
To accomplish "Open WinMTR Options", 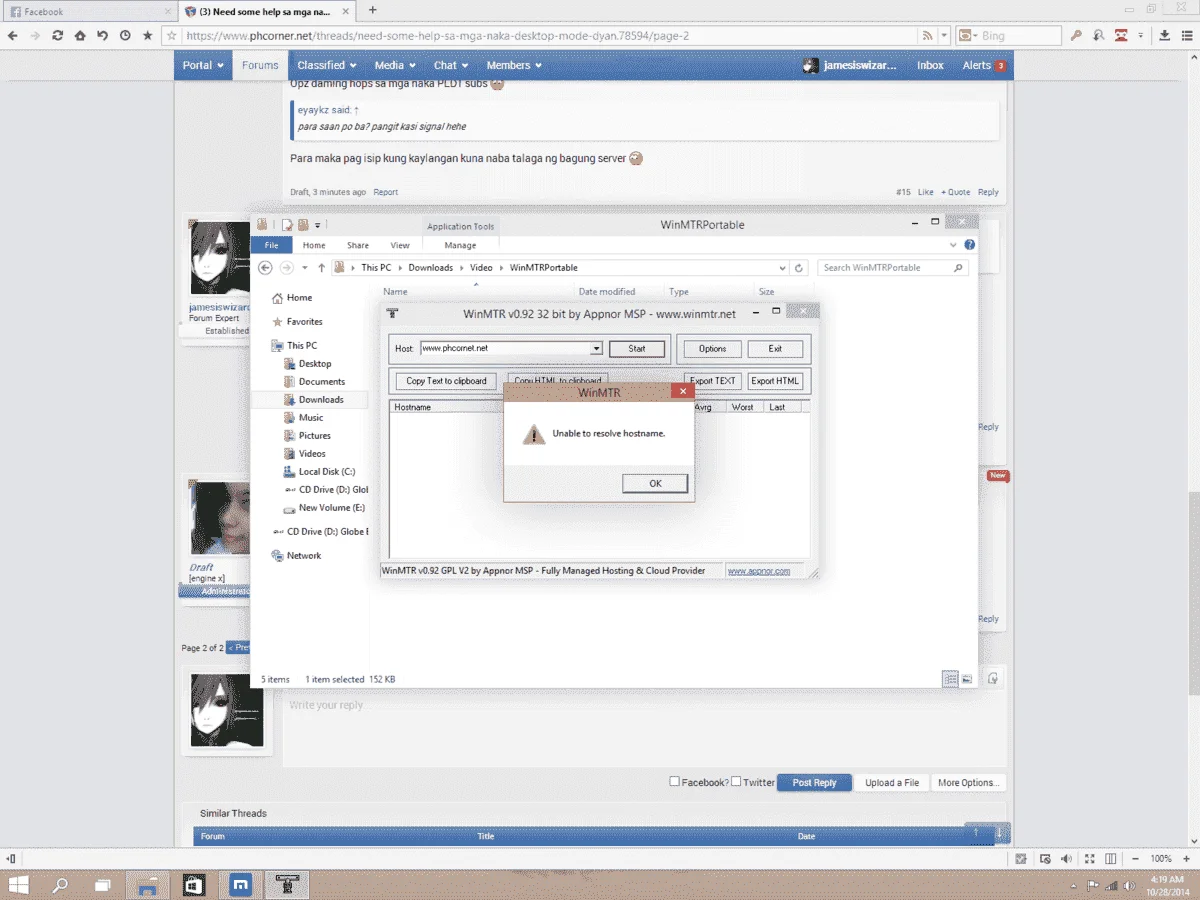I will (x=712, y=349).
